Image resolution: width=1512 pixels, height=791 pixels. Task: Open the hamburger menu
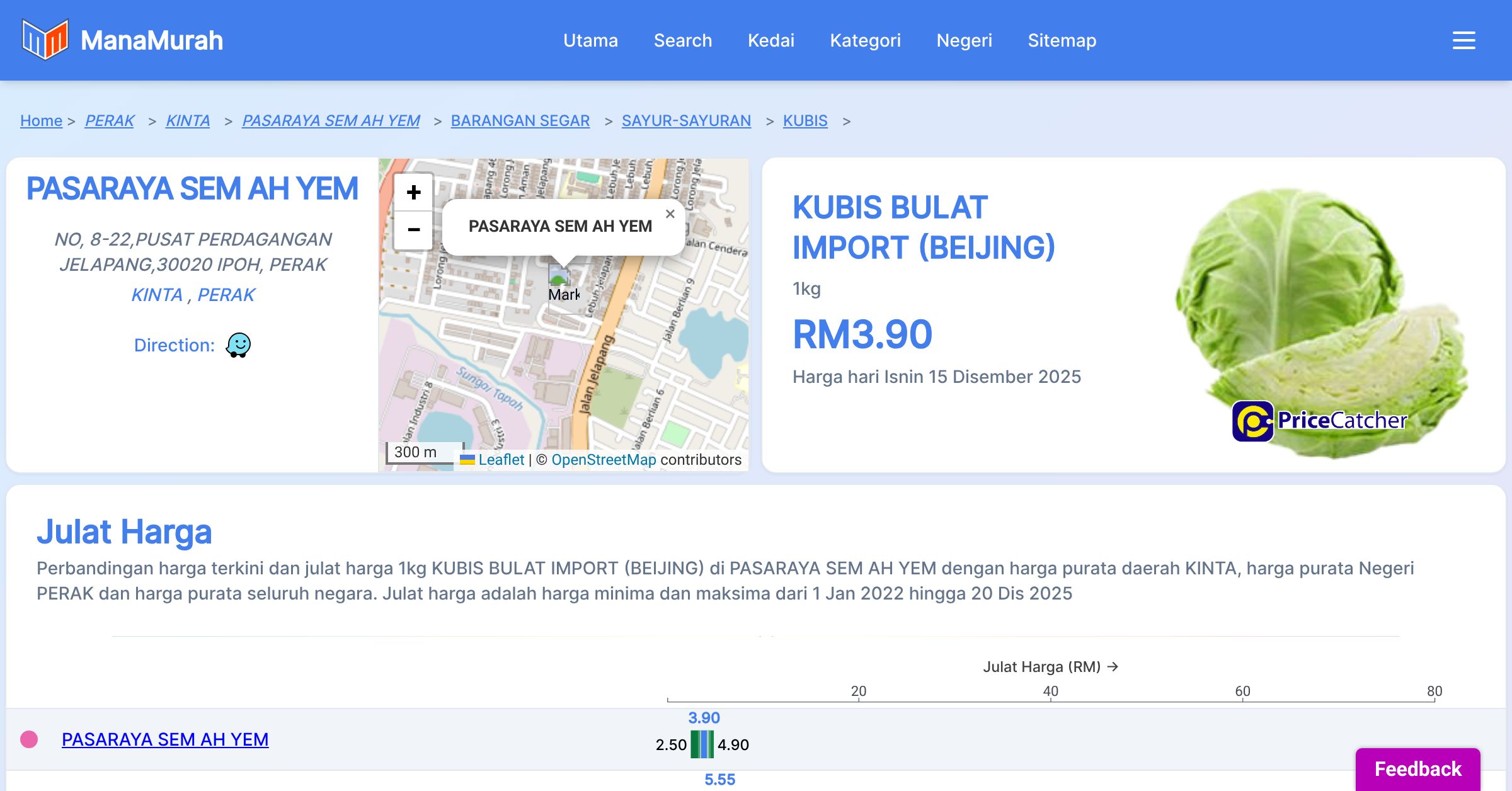[x=1463, y=40]
